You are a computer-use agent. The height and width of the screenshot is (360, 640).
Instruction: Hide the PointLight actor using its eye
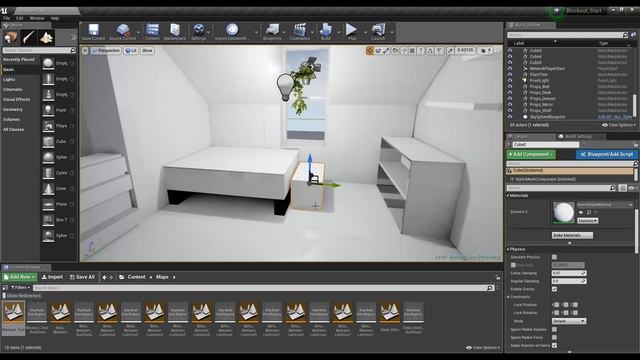510,80
